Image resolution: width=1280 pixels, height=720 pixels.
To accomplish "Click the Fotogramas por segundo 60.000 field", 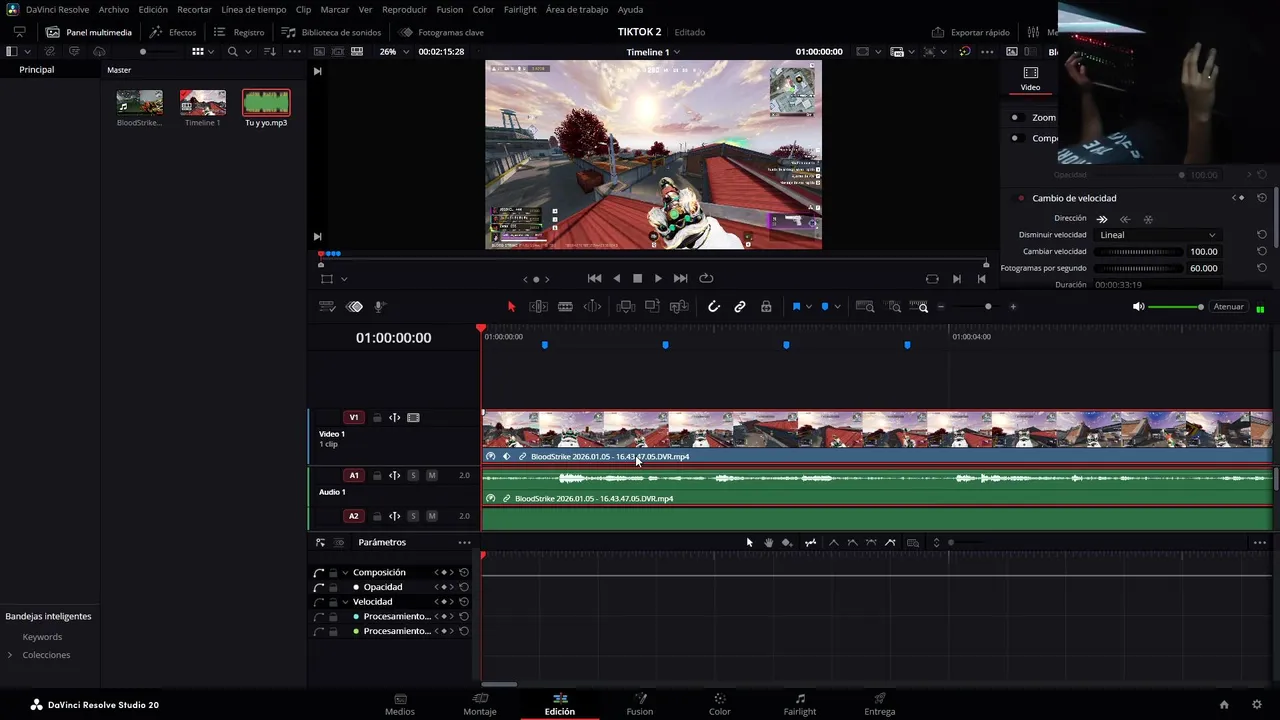I will click(x=1204, y=268).
